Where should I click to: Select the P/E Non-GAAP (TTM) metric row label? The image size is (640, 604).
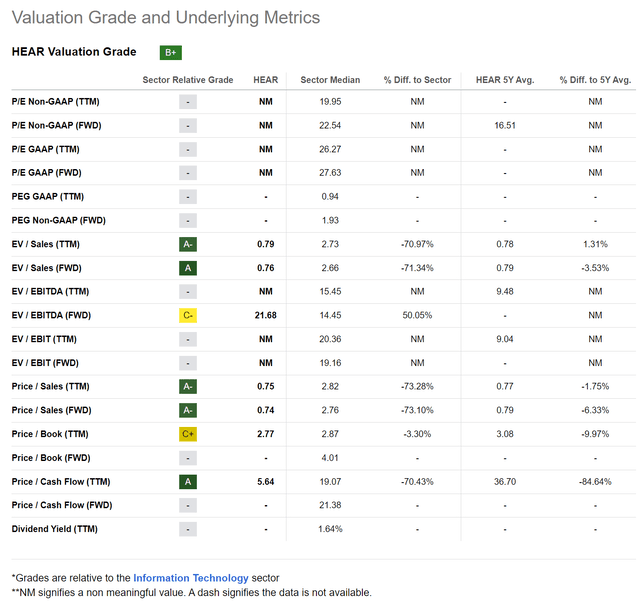(56, 102)
